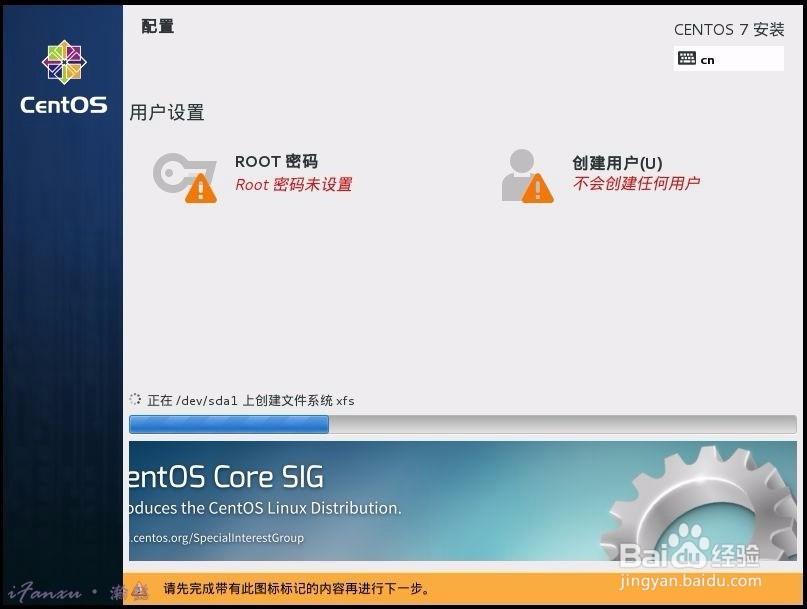Open the cn keyboard layout selector

pyautogui.click(x=729, y=59)
